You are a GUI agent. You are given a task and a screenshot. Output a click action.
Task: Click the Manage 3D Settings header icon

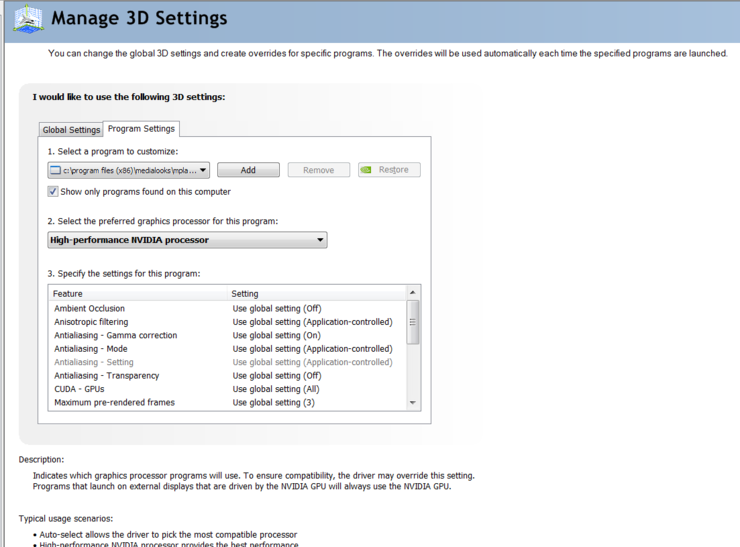29,20
